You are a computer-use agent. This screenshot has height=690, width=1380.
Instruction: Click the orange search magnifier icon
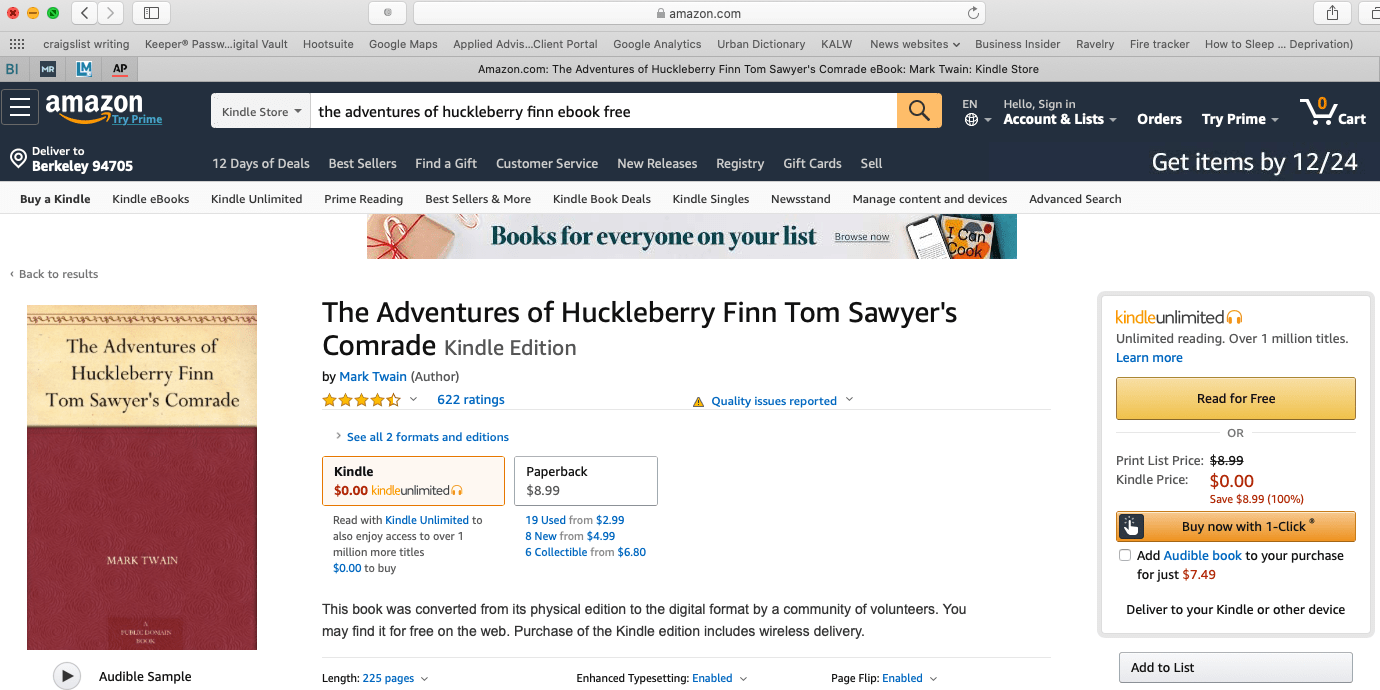918,110
